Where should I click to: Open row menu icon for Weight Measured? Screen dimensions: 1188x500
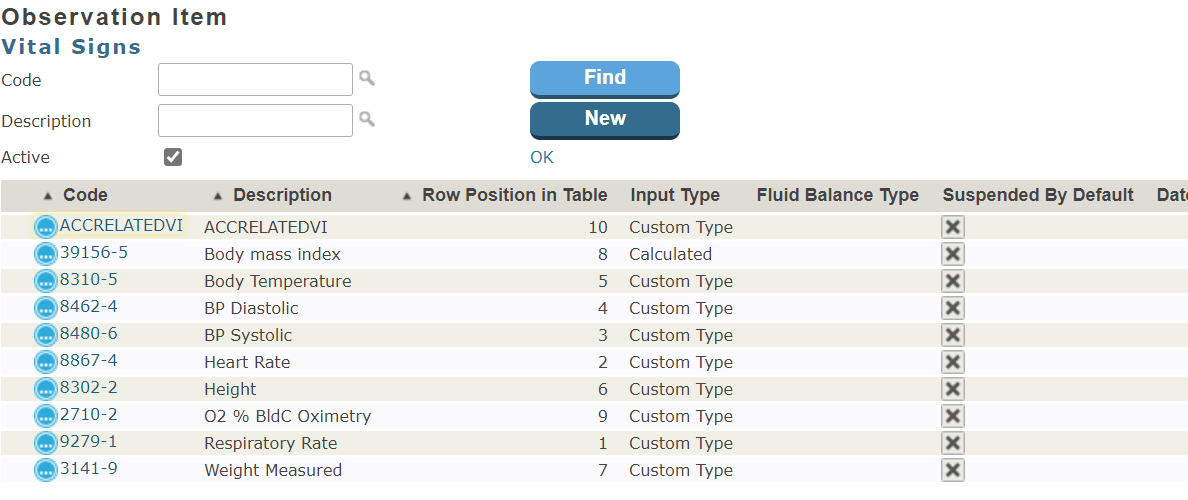[x=46, y=470]
